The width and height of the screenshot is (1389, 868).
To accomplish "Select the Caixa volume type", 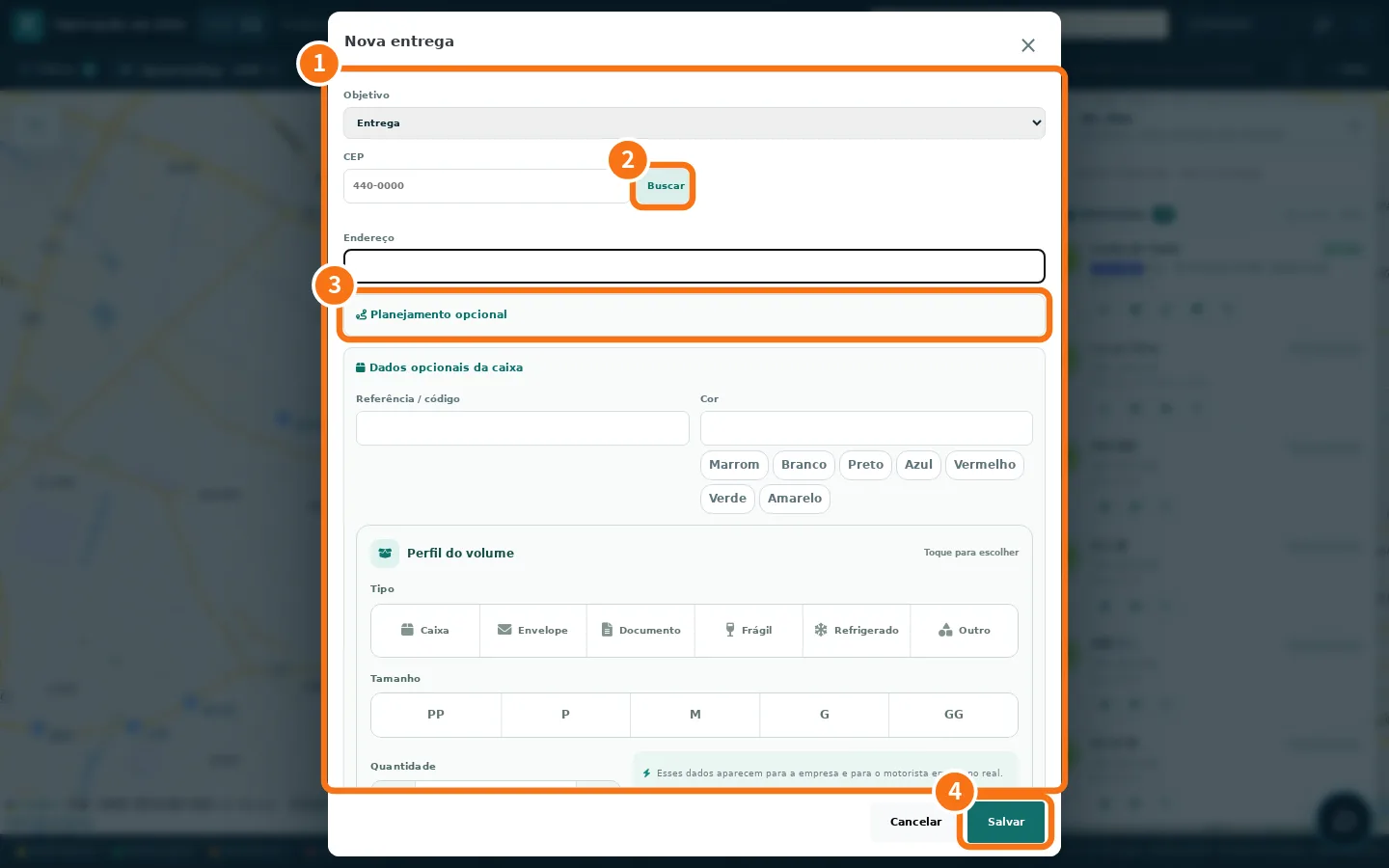I will coord(425,631).
